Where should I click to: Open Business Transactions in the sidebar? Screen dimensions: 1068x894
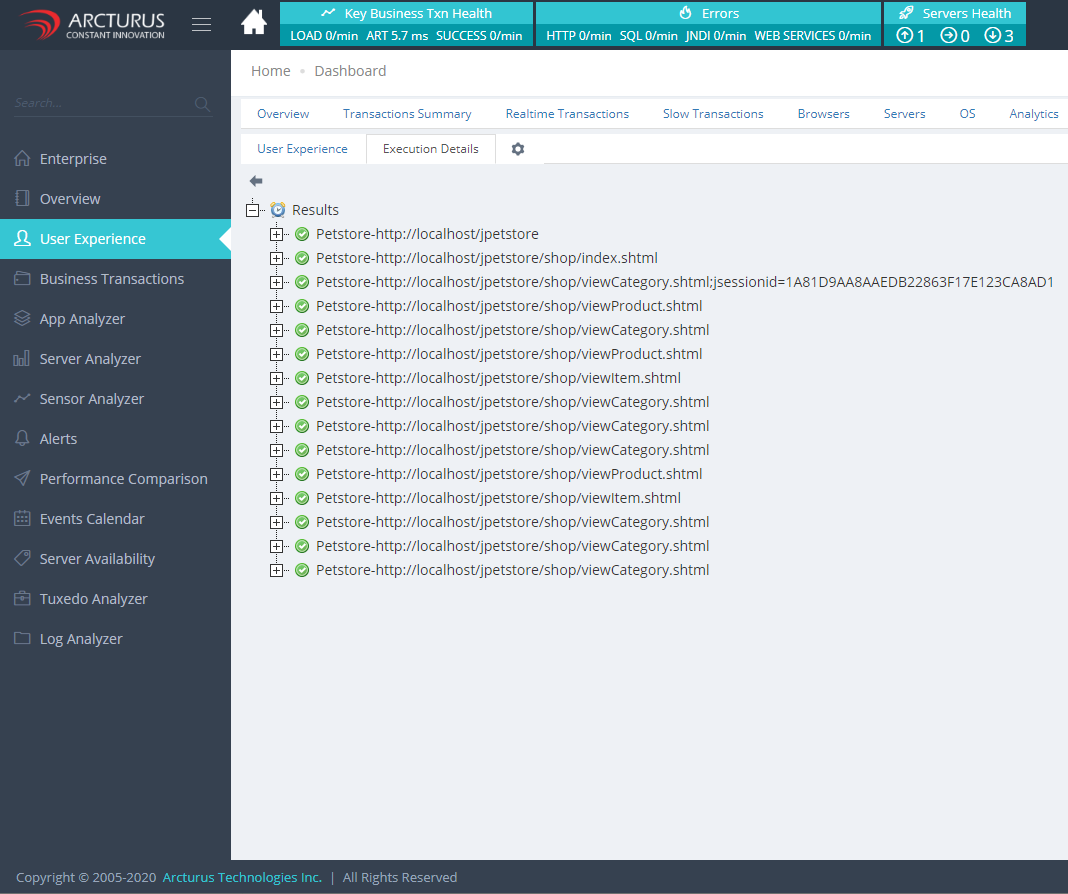click(x=111, y=279)
